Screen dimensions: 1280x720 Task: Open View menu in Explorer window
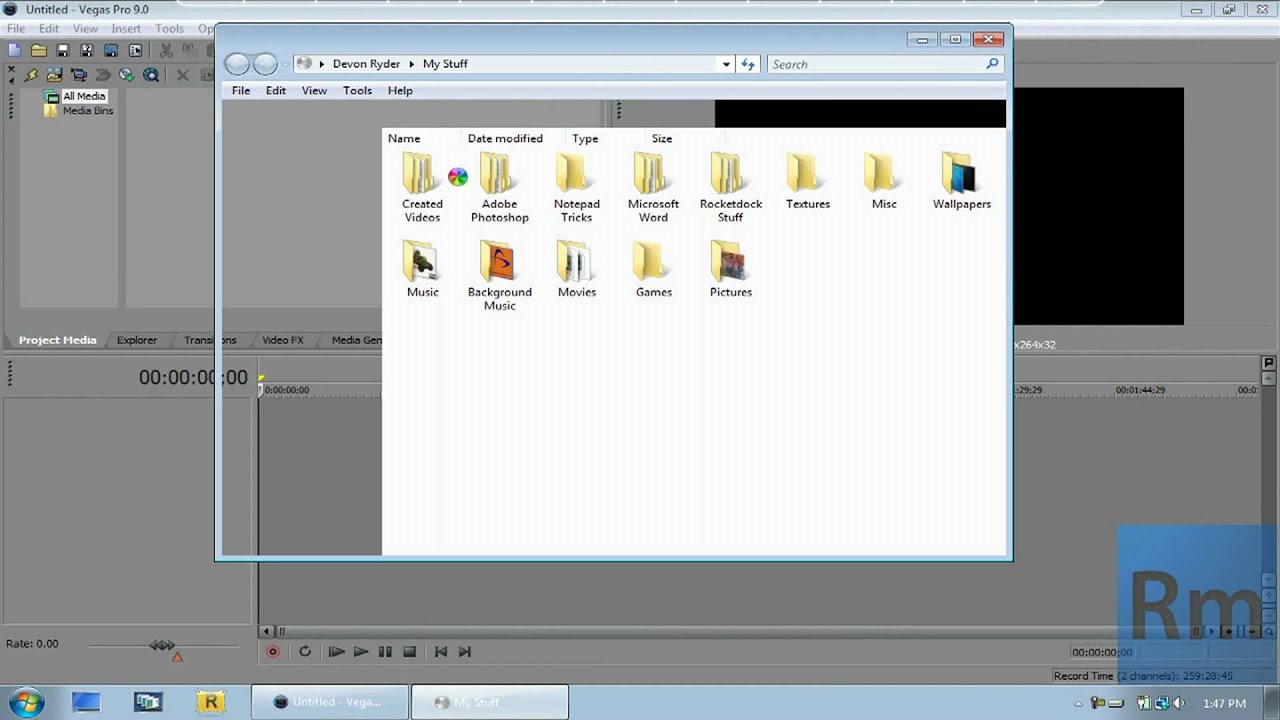point(314,90)
